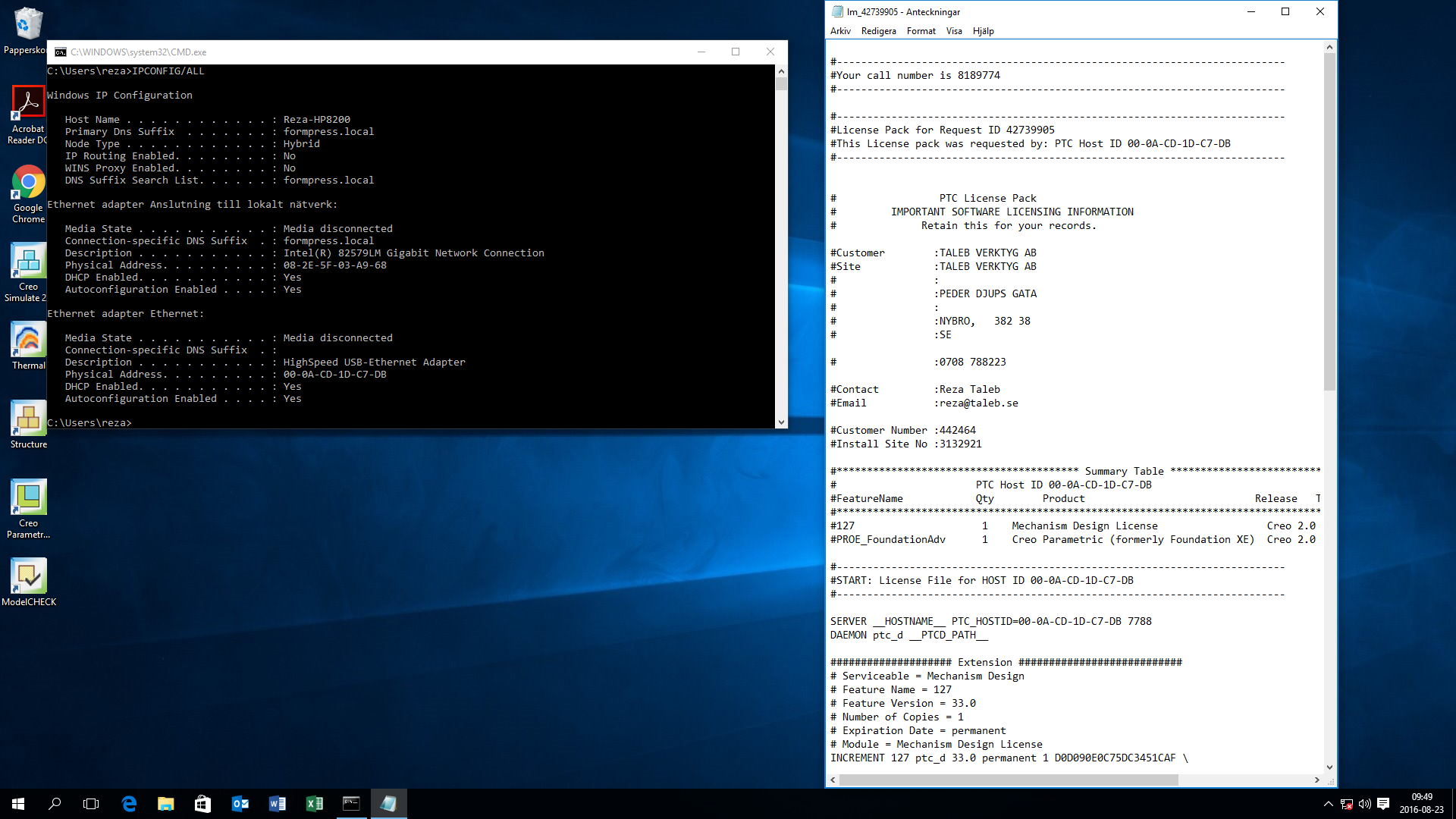Image resolution: width=1456 pixels, height=819 pixels.
Task: Click Install Site No 3132921 line
Action: [x=906, y=444]
